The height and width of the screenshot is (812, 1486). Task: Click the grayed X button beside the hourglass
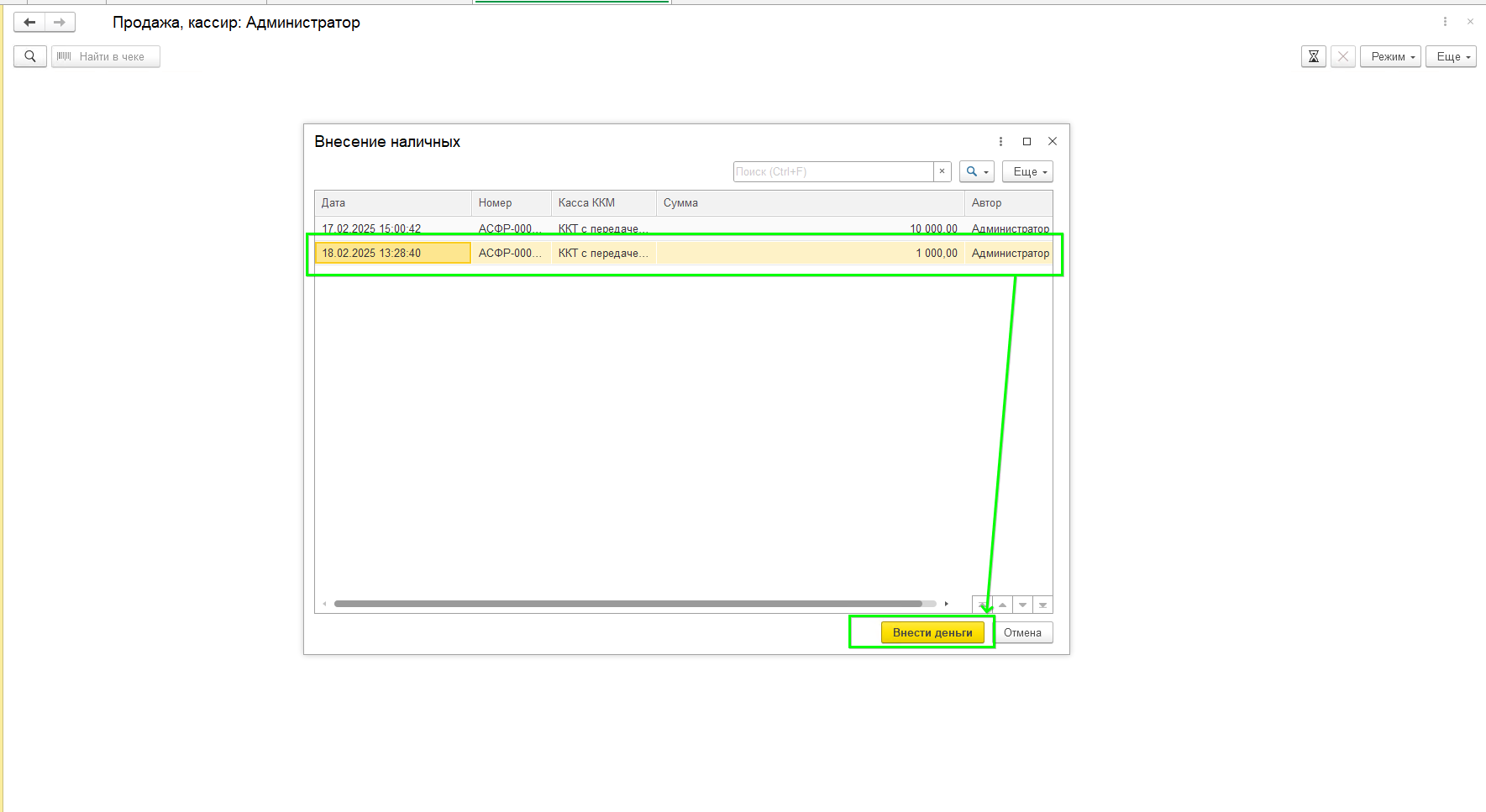[x=1343, y=56]
